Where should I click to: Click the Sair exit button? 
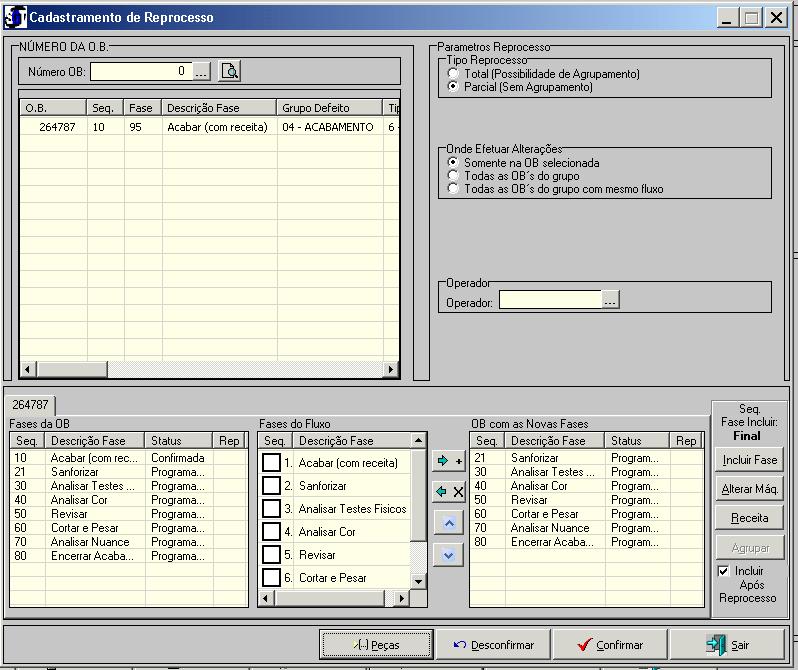[727, 645]
